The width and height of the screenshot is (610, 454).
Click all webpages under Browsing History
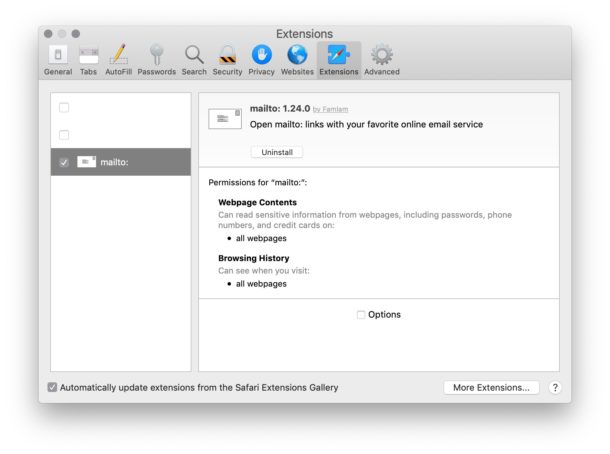point(261,284)
